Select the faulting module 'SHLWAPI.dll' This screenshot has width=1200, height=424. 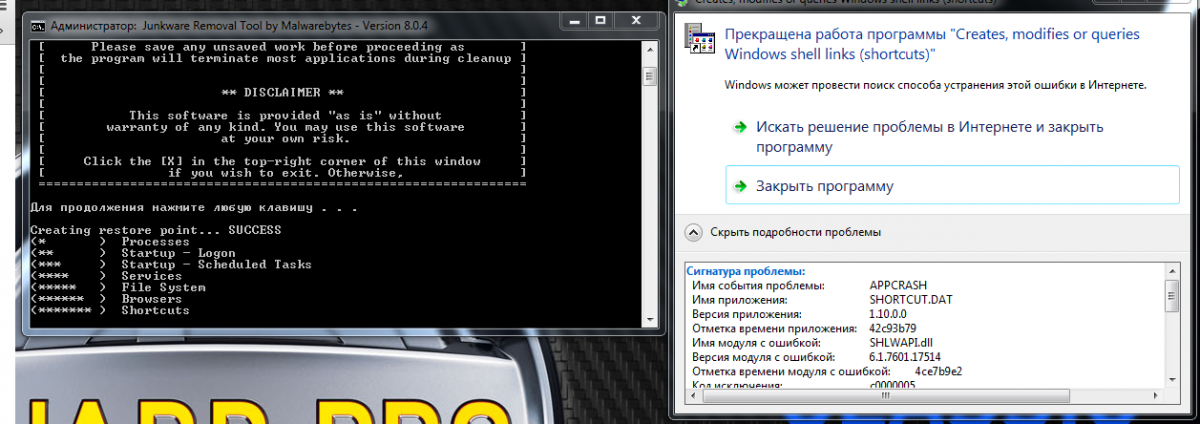click(x=900, y=341)
